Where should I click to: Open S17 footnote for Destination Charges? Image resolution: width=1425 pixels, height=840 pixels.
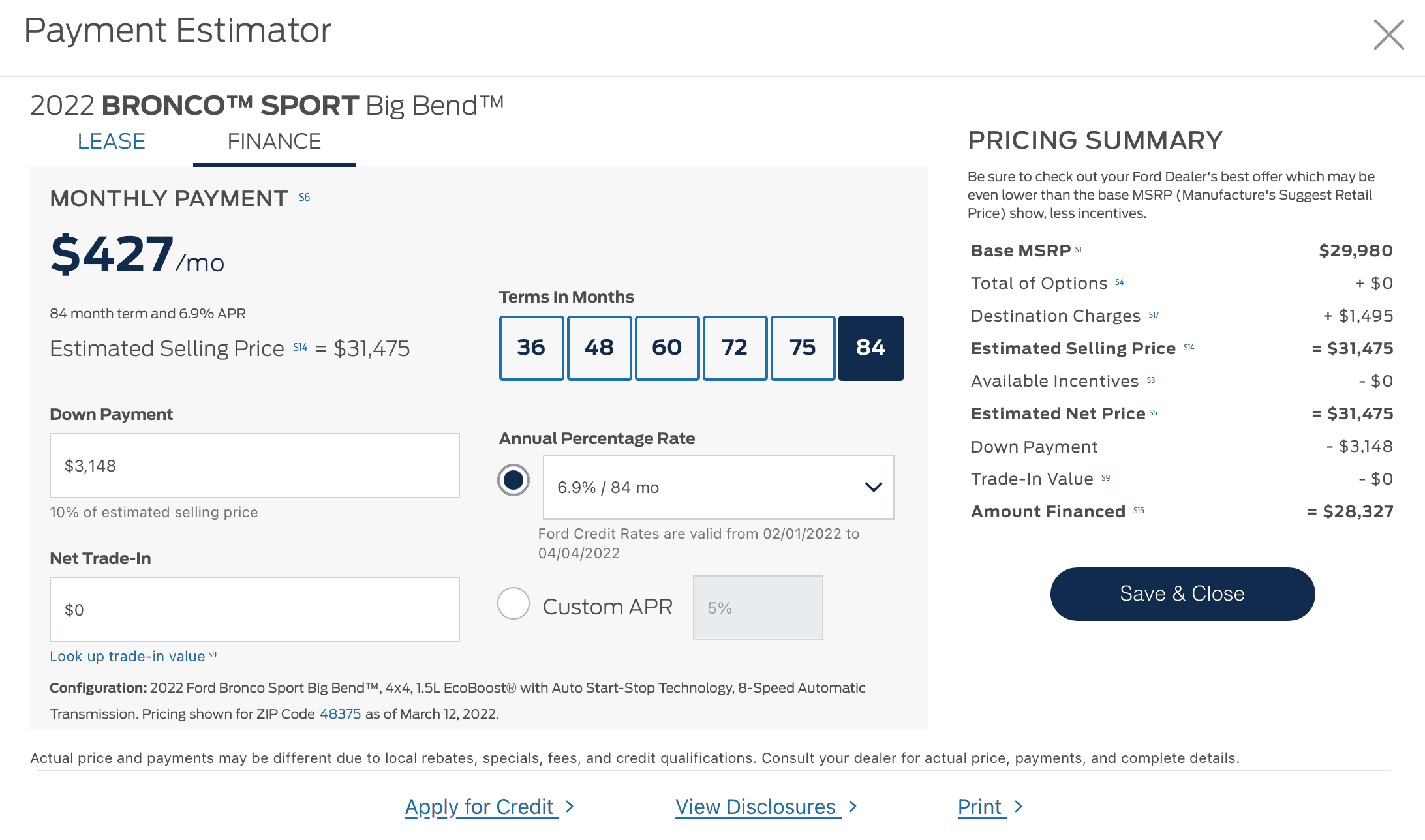[x=1154, y=315]
